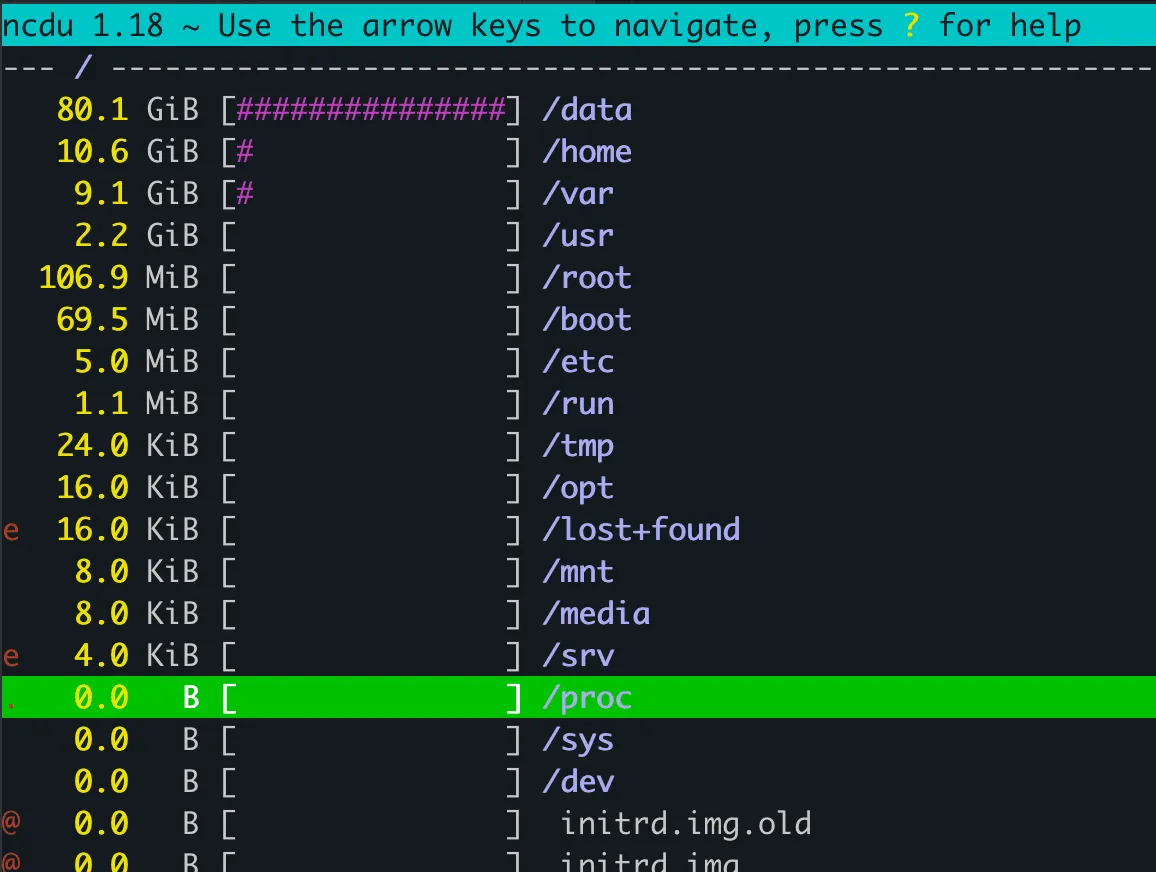This screenshot has height=872, width=1156.
Task: Click the 80.1 GiB size value
Action: coord(128,110)
